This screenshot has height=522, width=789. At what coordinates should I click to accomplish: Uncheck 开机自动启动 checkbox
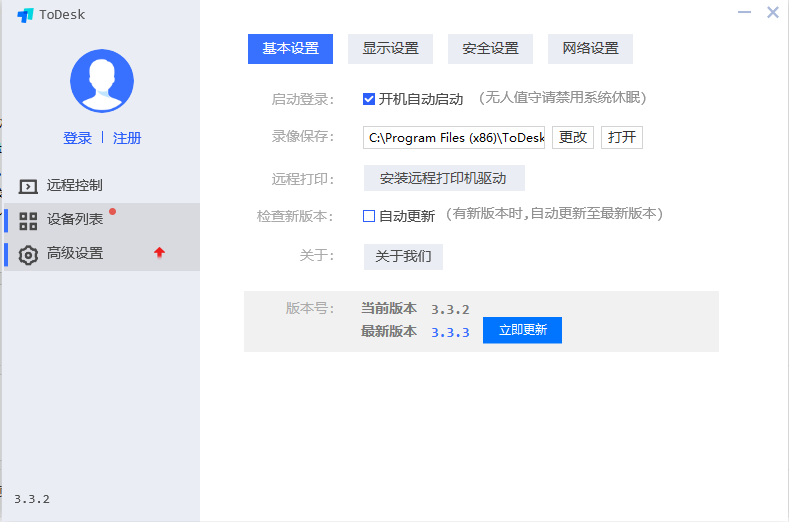coord(369,99)
